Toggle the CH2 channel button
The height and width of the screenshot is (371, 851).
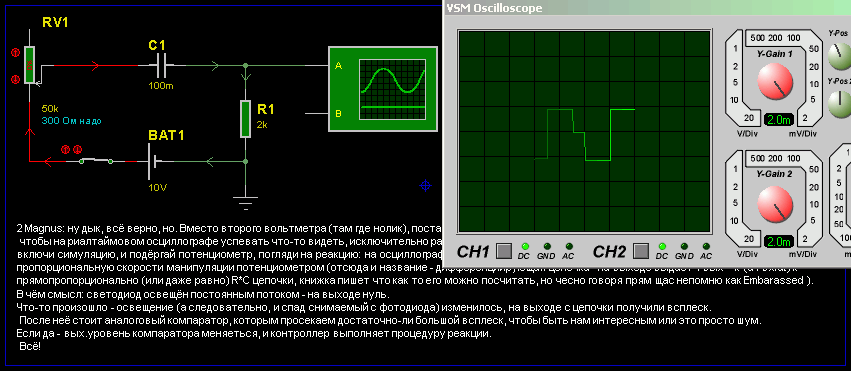[x=641, y=251]
